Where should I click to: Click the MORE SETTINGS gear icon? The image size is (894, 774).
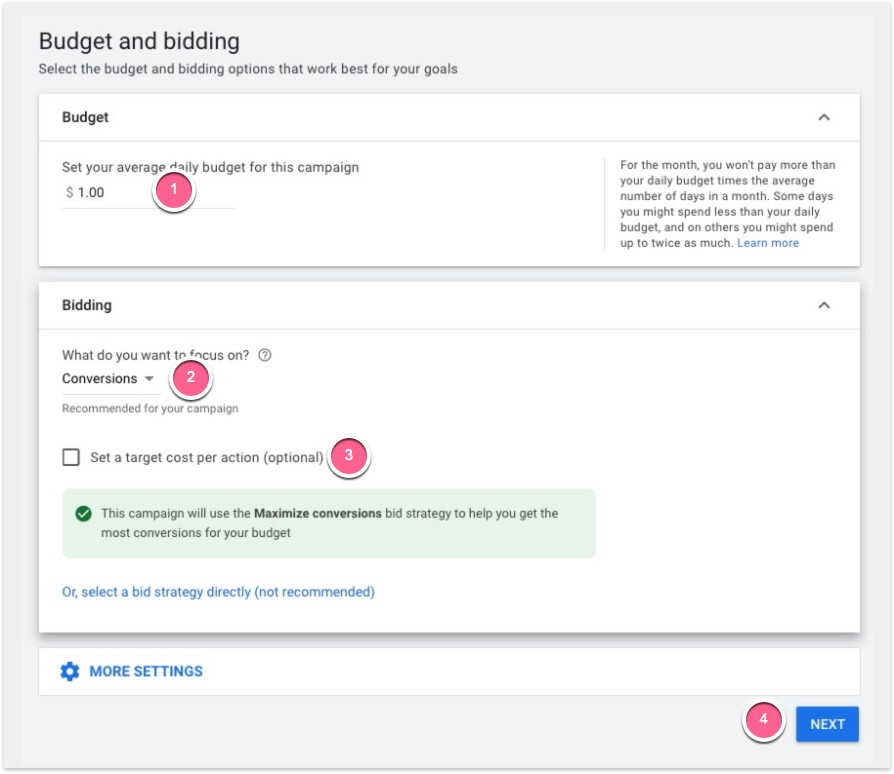click(x=69, y=671)
